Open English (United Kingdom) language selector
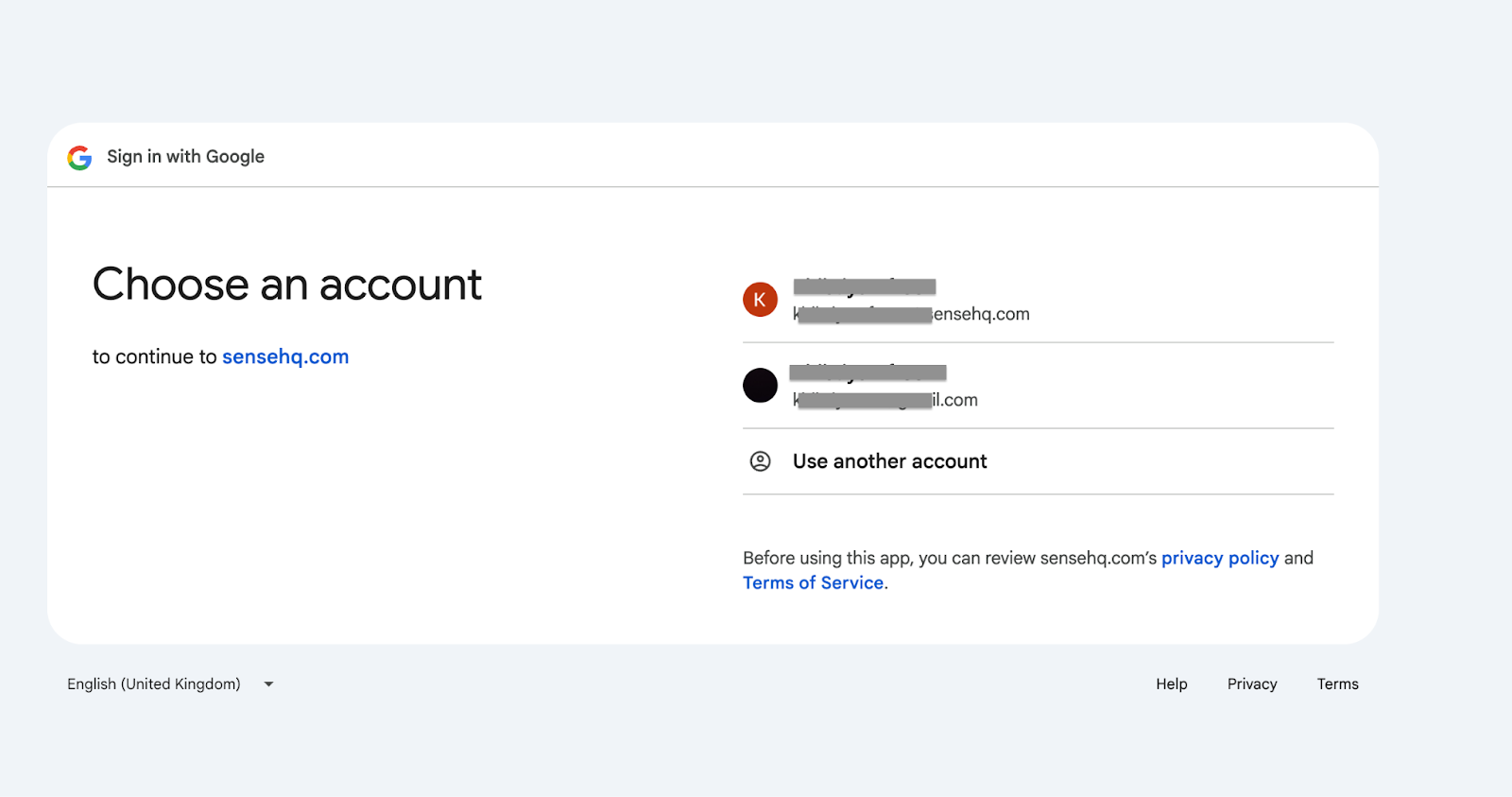This screenshot has width=1512, height=797. (170, 684)
